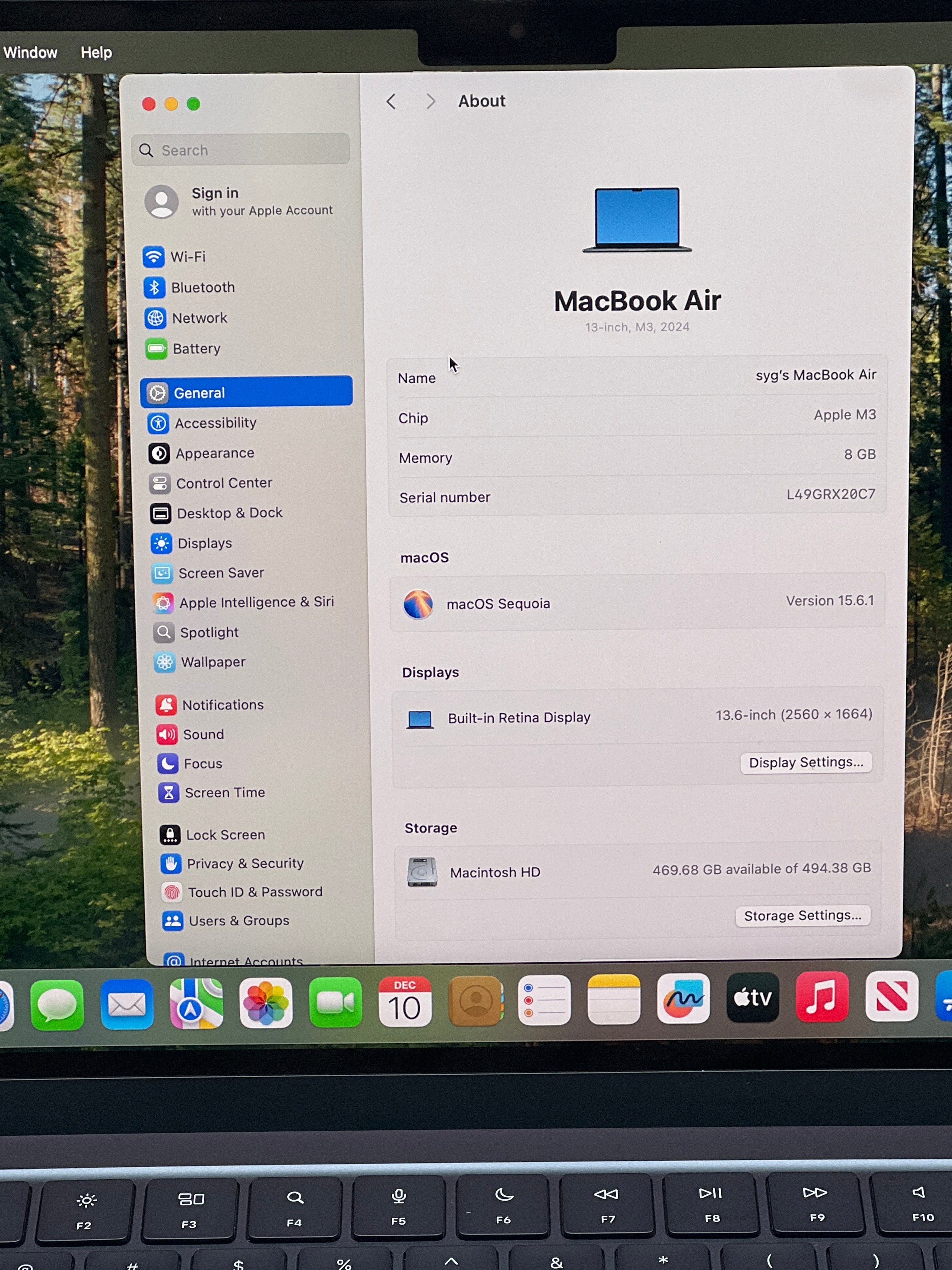Click the name 'syg's MacBook Air'
This screenshot has height=1270, width=952.
point(815,375)
